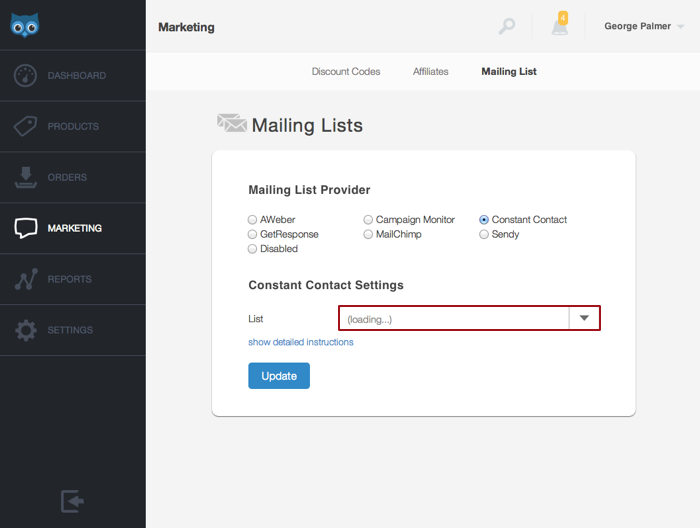The width and height of the screenshot is (700, 528).
Task: Select Campaign Monitor as provider
Action: 368,220
